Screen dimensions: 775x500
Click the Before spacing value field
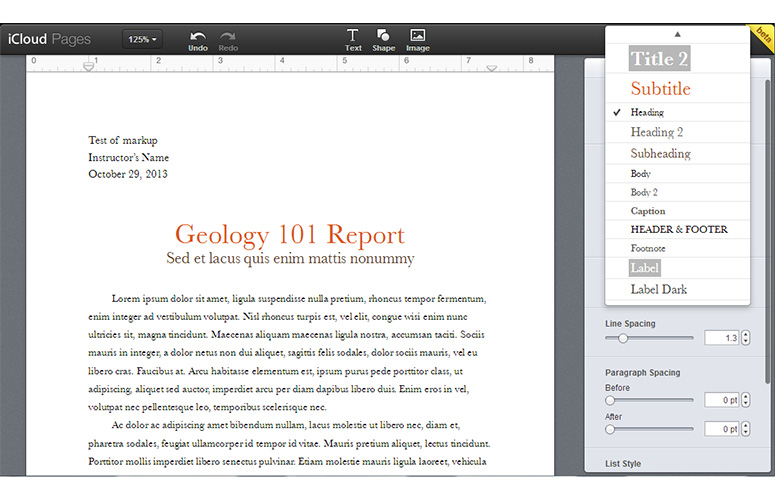(722, 400)
